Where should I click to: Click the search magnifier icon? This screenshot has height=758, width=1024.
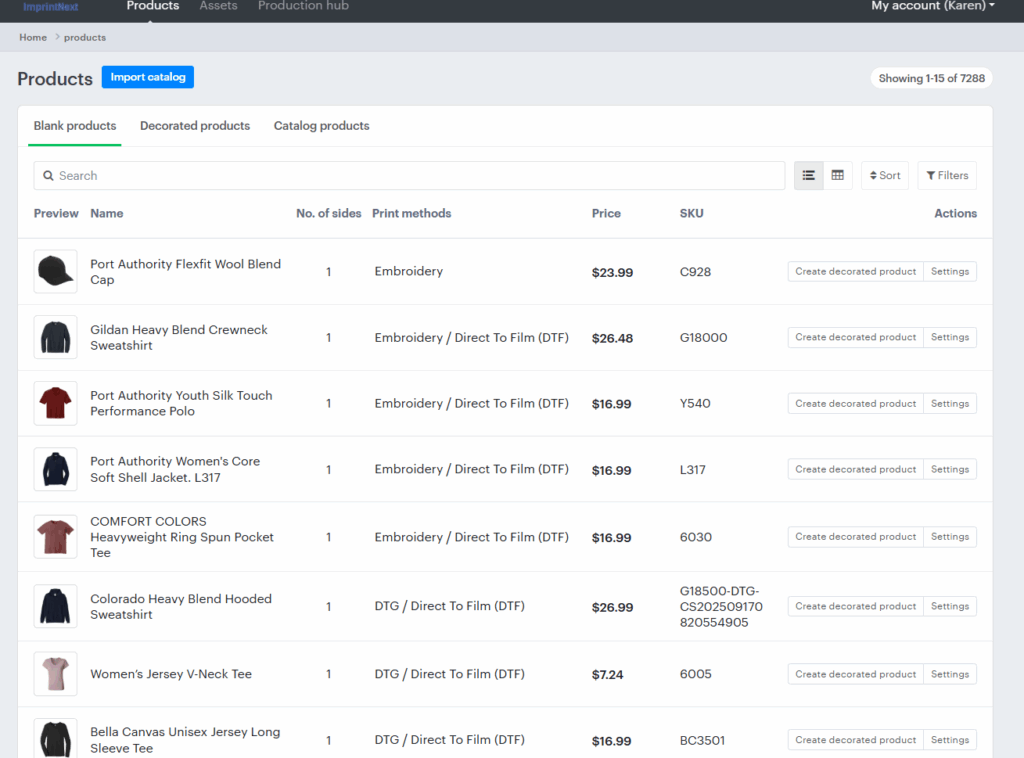pos(48,176)
